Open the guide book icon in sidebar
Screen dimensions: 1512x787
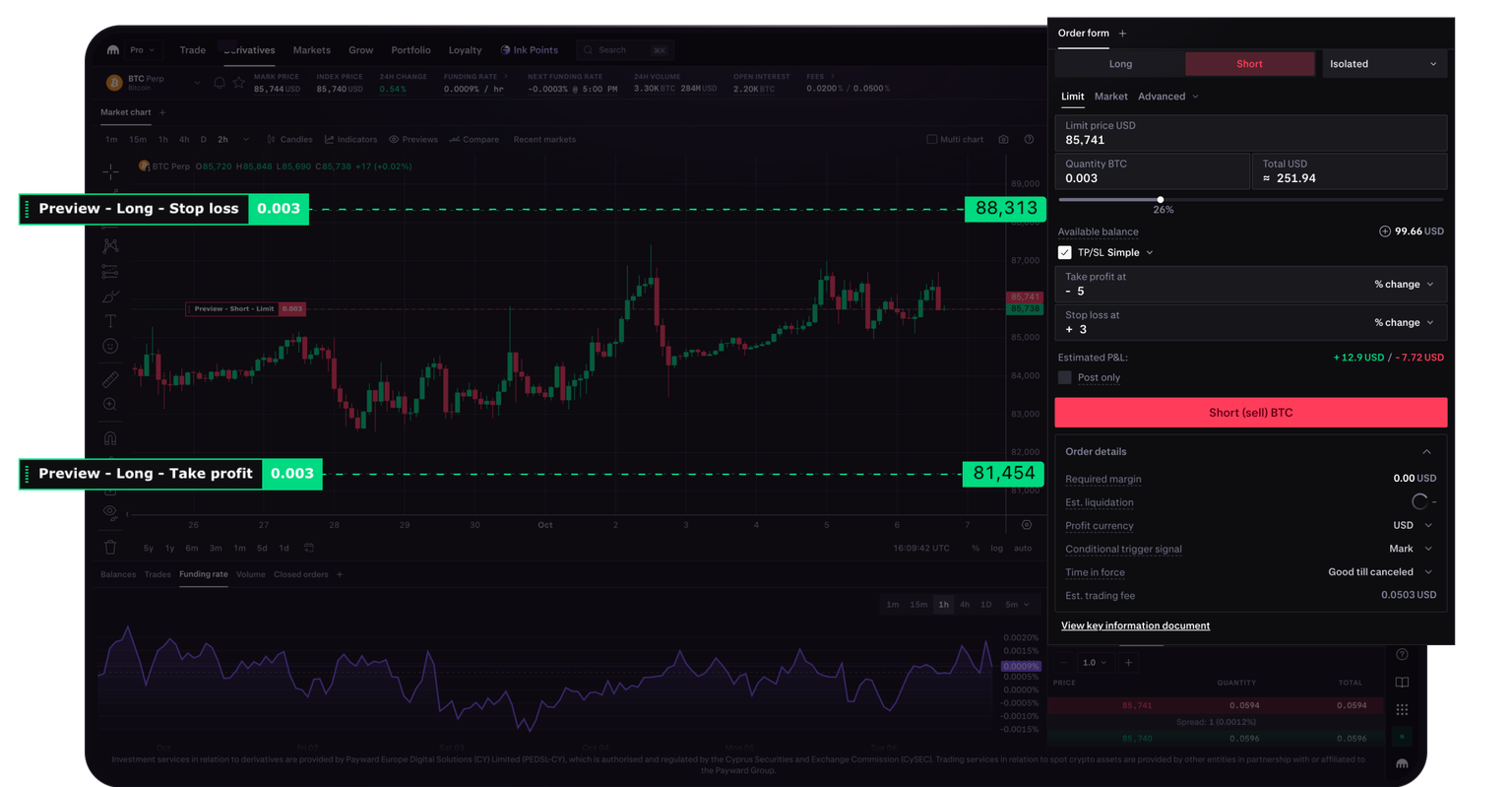click(1402, 682)
